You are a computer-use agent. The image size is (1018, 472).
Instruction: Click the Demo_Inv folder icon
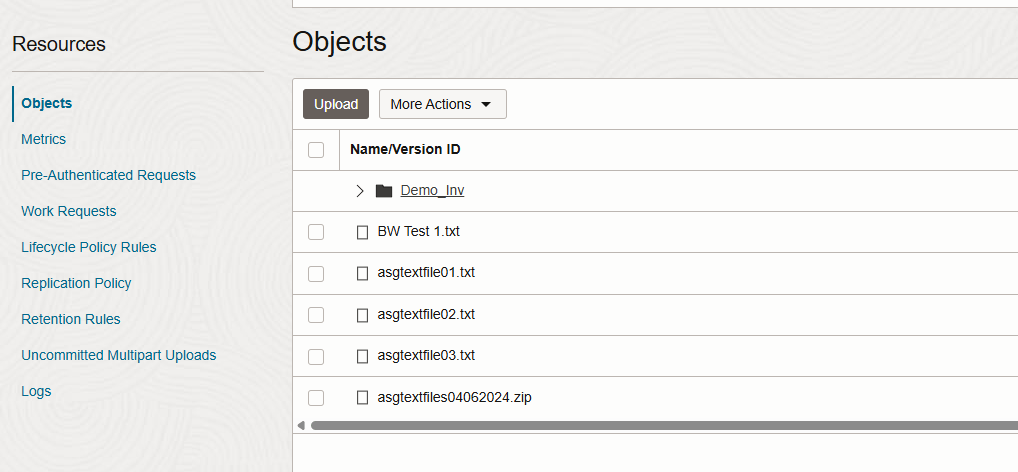click(384, 191)
